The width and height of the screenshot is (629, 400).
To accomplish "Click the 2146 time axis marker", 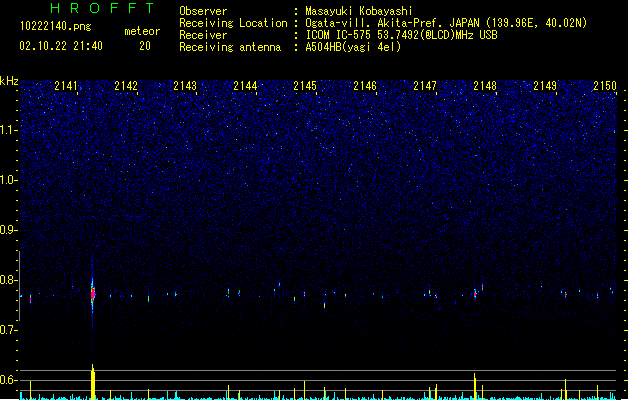I will click(365, 86).
